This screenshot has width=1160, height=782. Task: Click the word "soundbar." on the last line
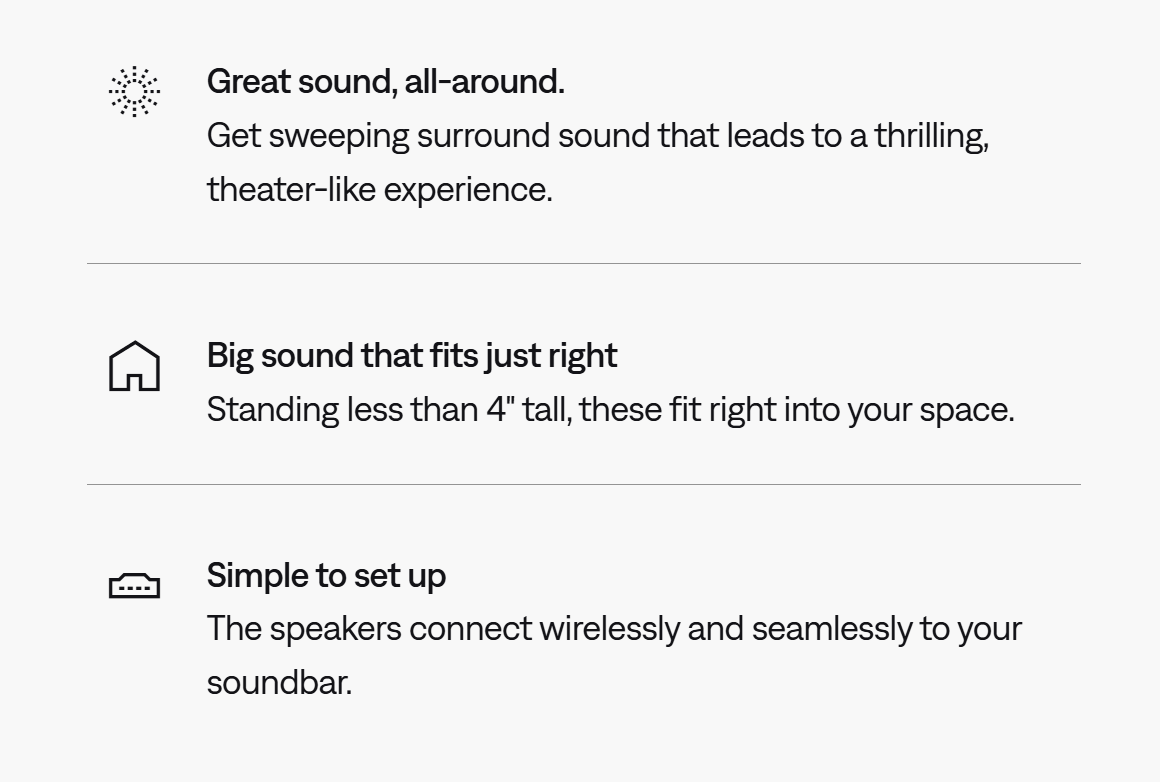pos(279,683)
